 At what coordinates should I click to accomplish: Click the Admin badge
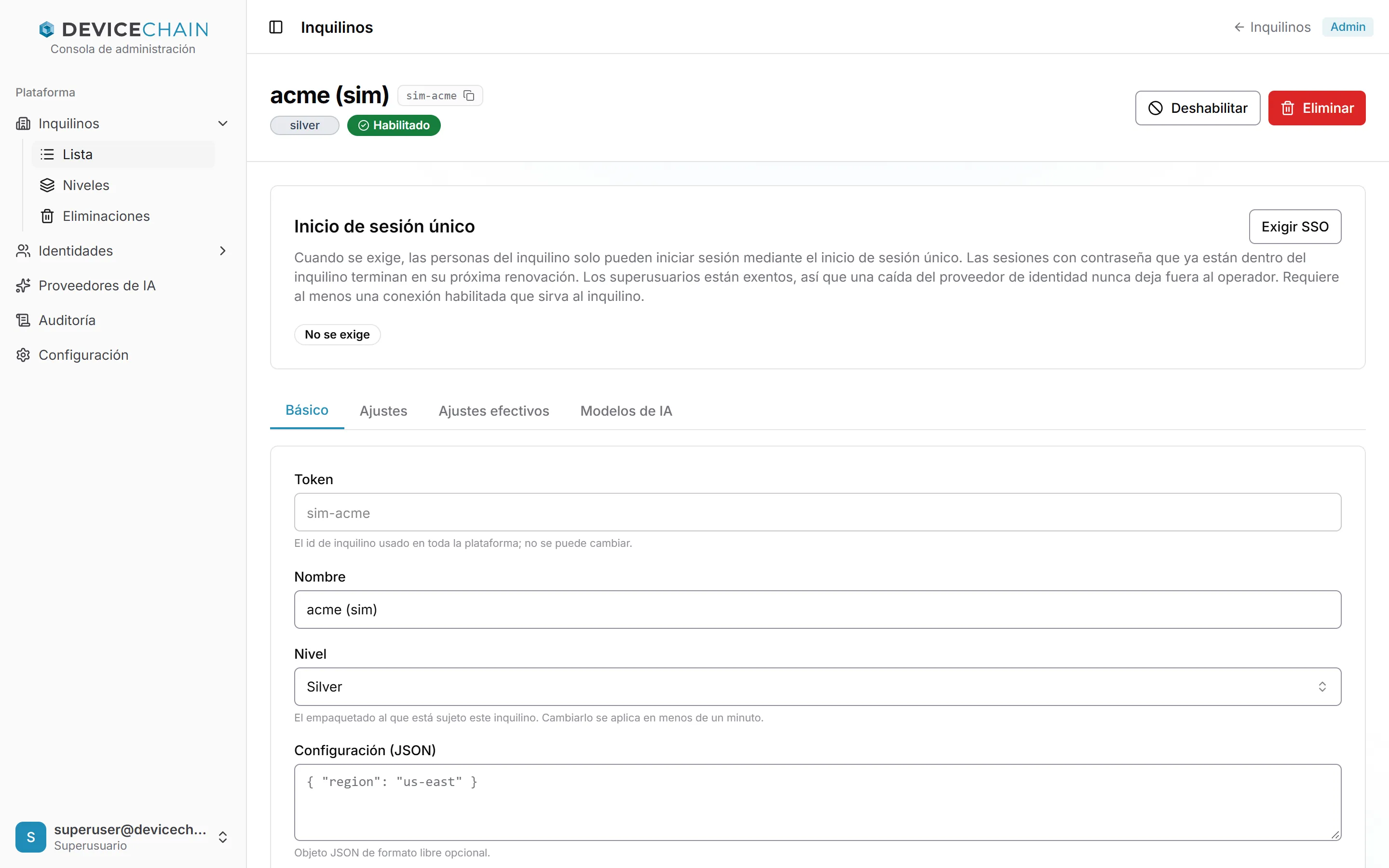1347,27
